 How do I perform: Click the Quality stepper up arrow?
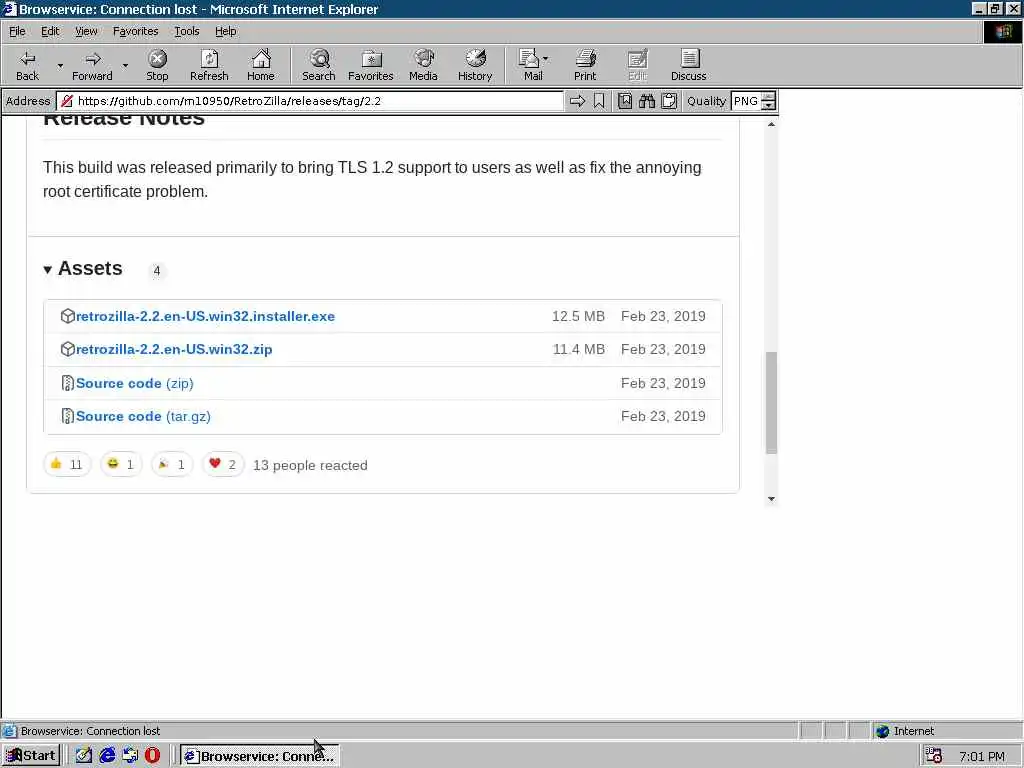(769, 97)
